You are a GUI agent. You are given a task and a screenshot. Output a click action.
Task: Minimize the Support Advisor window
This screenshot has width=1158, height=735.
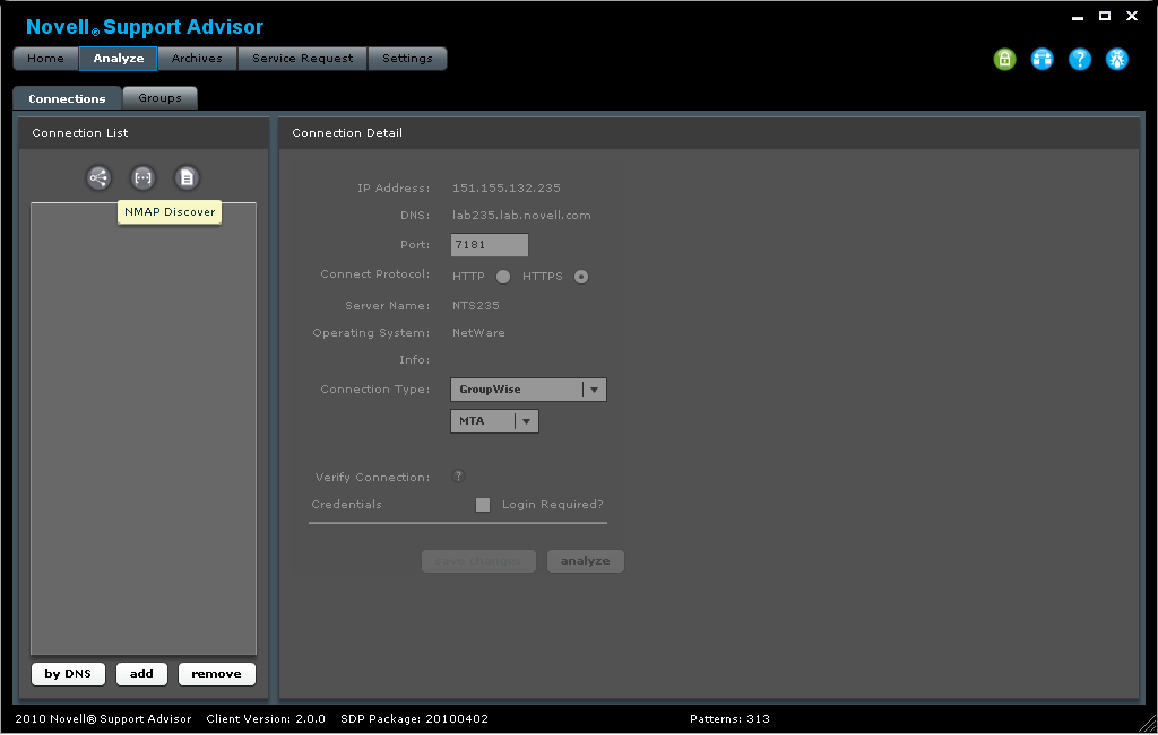pos(1078,16)
